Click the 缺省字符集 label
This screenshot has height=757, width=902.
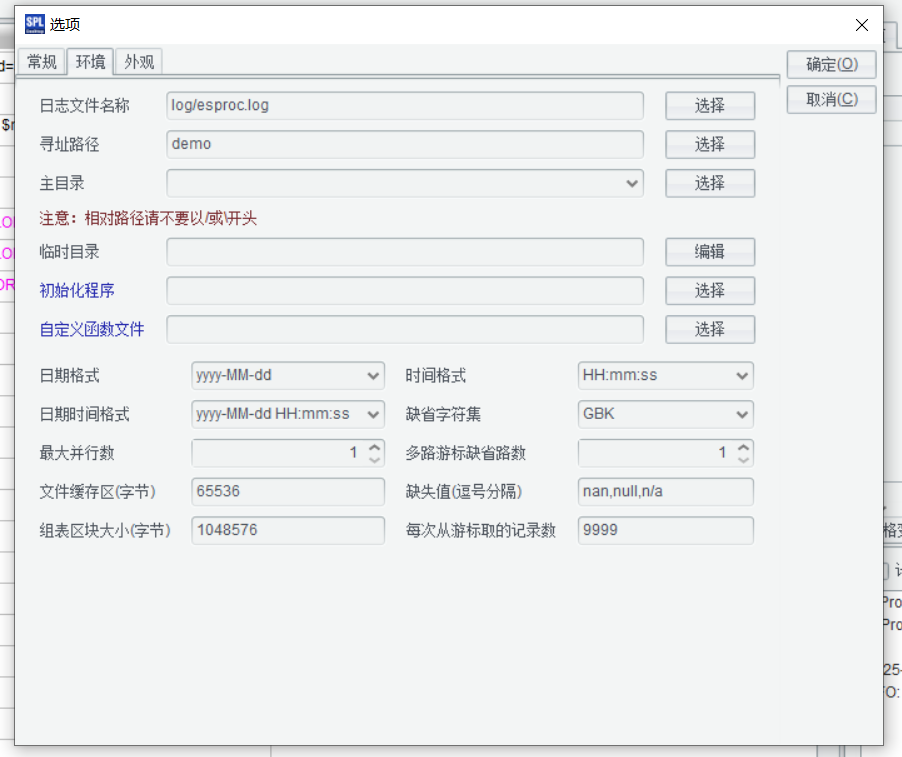tap(443, 414)
